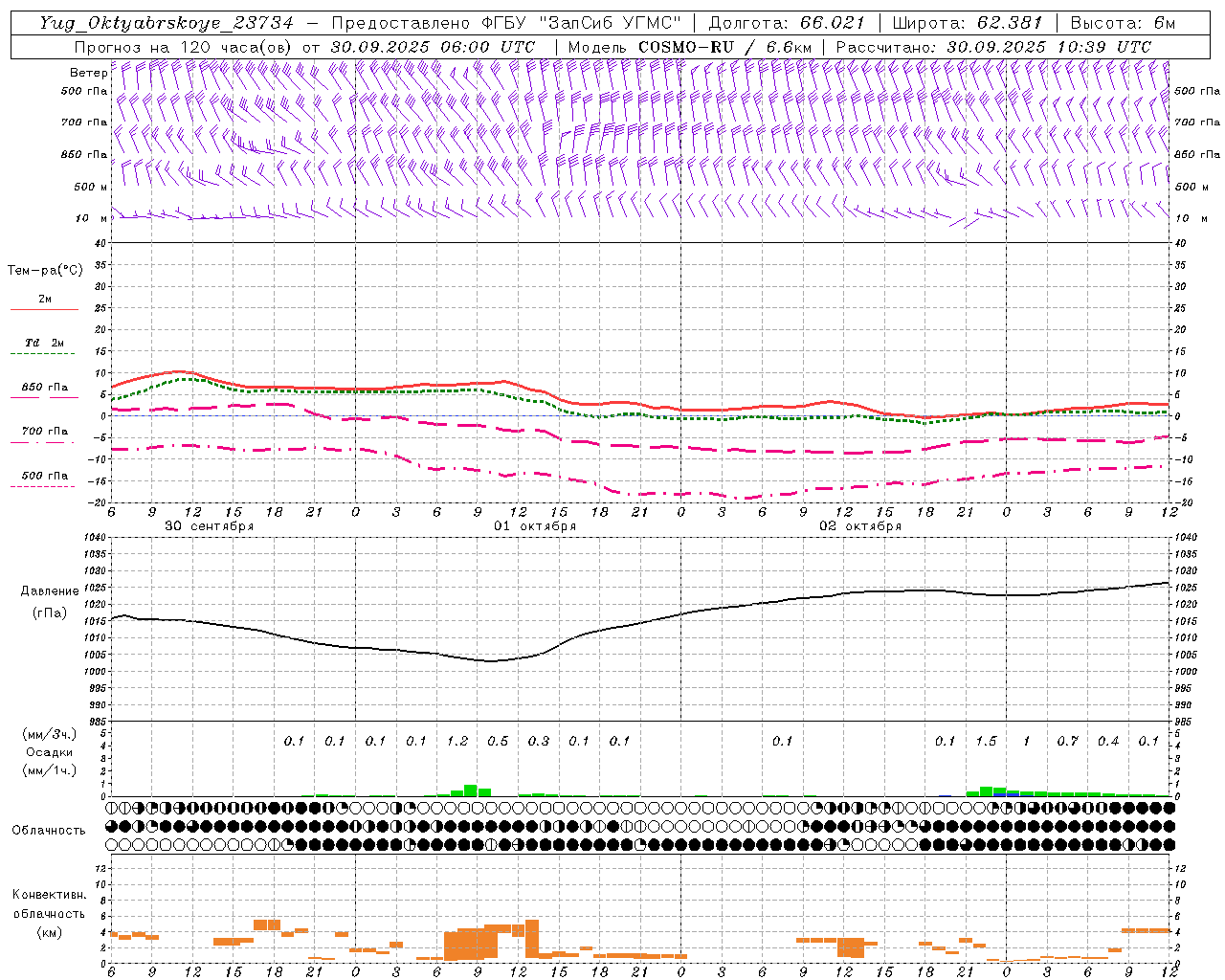Click the 01 октября date label
The width and height of the screenshot is (1225, 980).
[535, 526]
